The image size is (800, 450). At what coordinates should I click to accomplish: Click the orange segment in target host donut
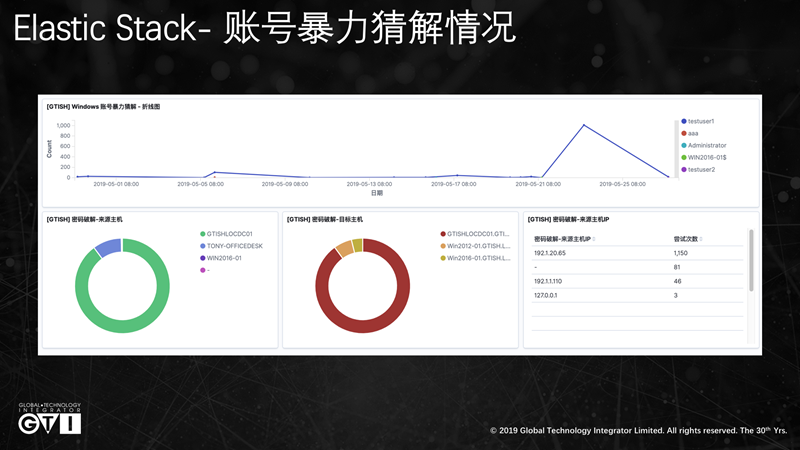pyautogui.click(x=344, y=248)
